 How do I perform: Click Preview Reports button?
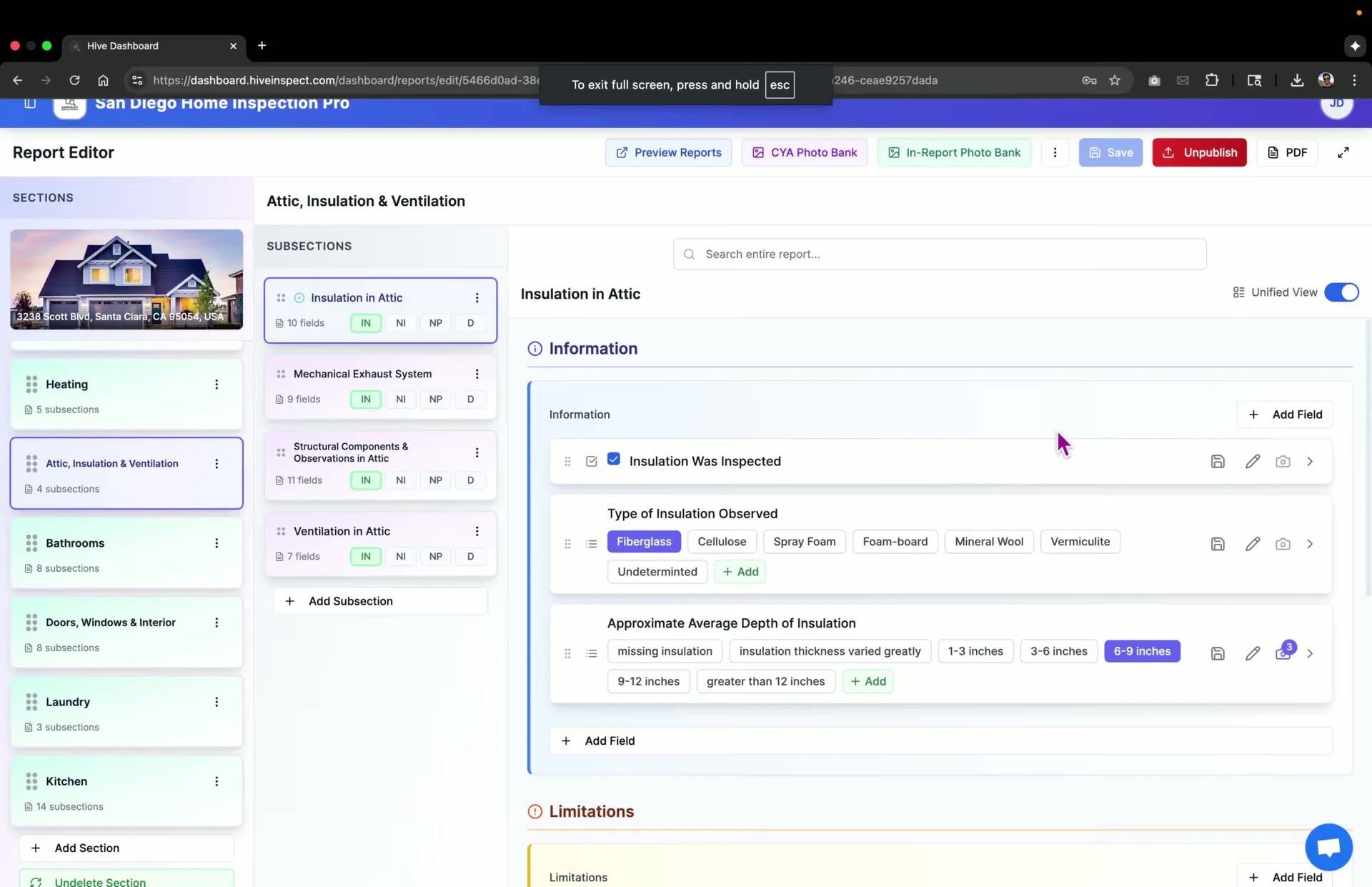(x=668, y=152)
